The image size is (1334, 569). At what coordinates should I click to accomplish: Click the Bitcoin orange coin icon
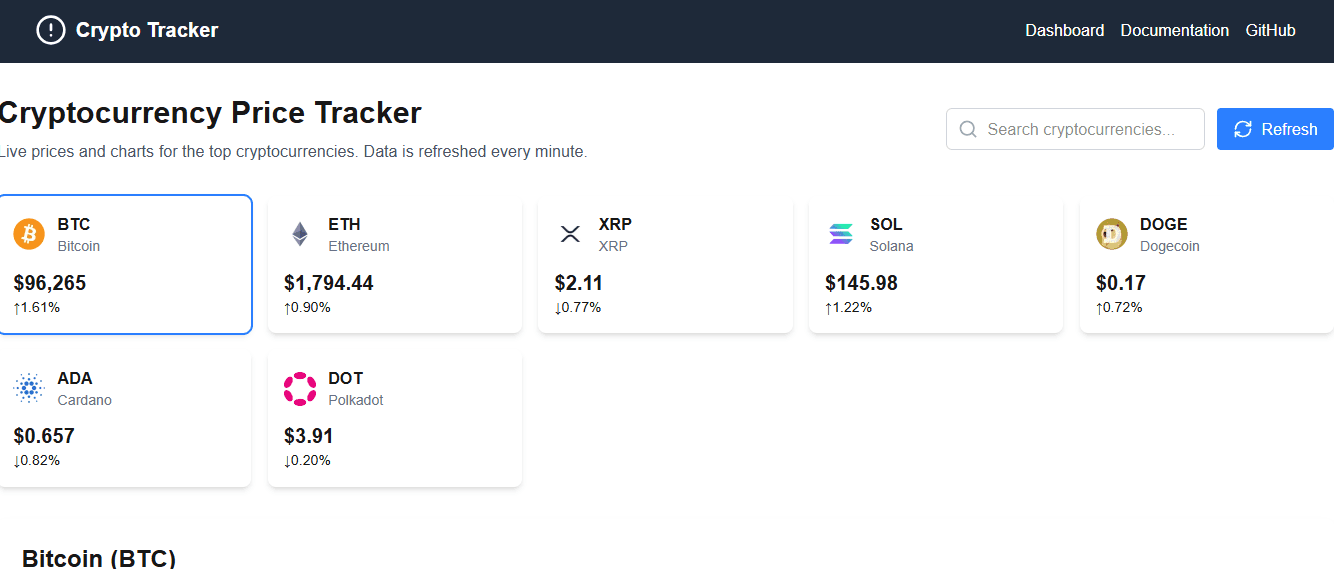tap(29, 234)
